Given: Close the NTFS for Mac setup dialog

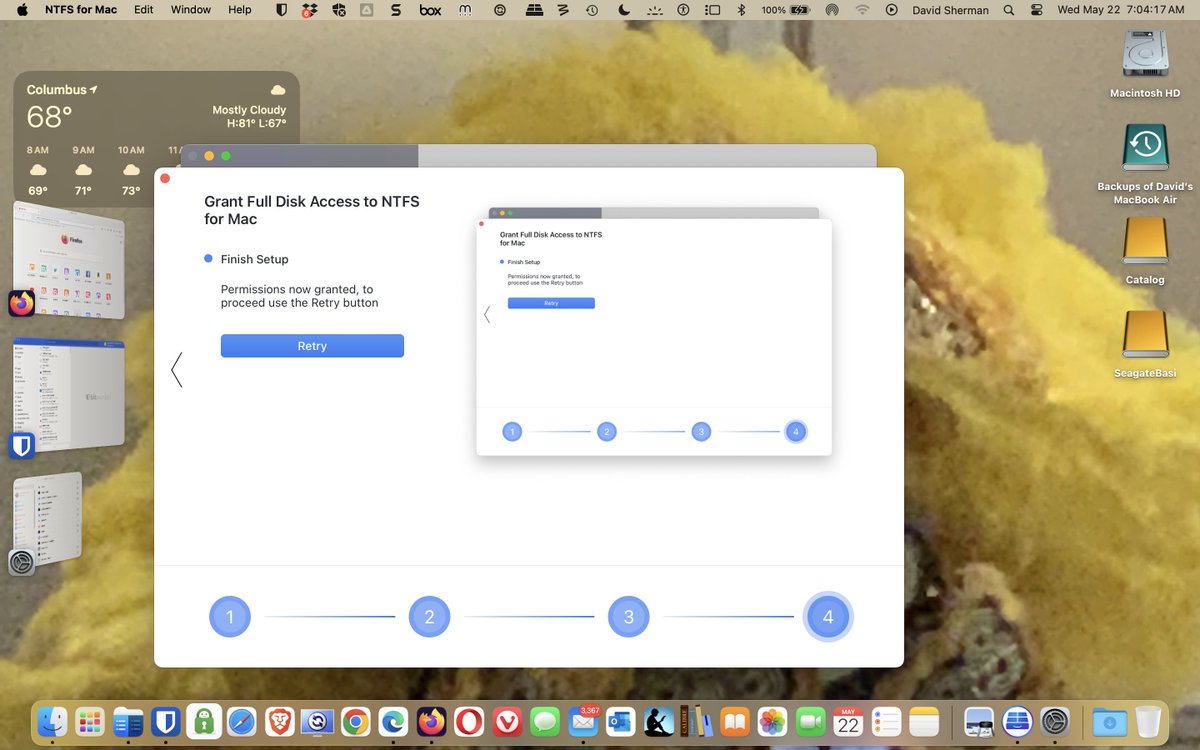Looking at the screenshot, I should 165,179.
